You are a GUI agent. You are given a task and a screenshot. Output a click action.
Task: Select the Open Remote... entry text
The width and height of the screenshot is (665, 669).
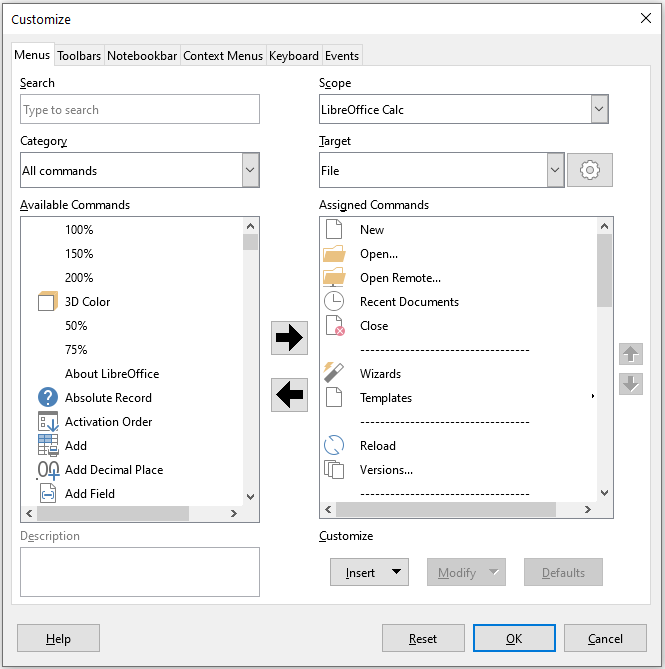[x=400, y=278]
